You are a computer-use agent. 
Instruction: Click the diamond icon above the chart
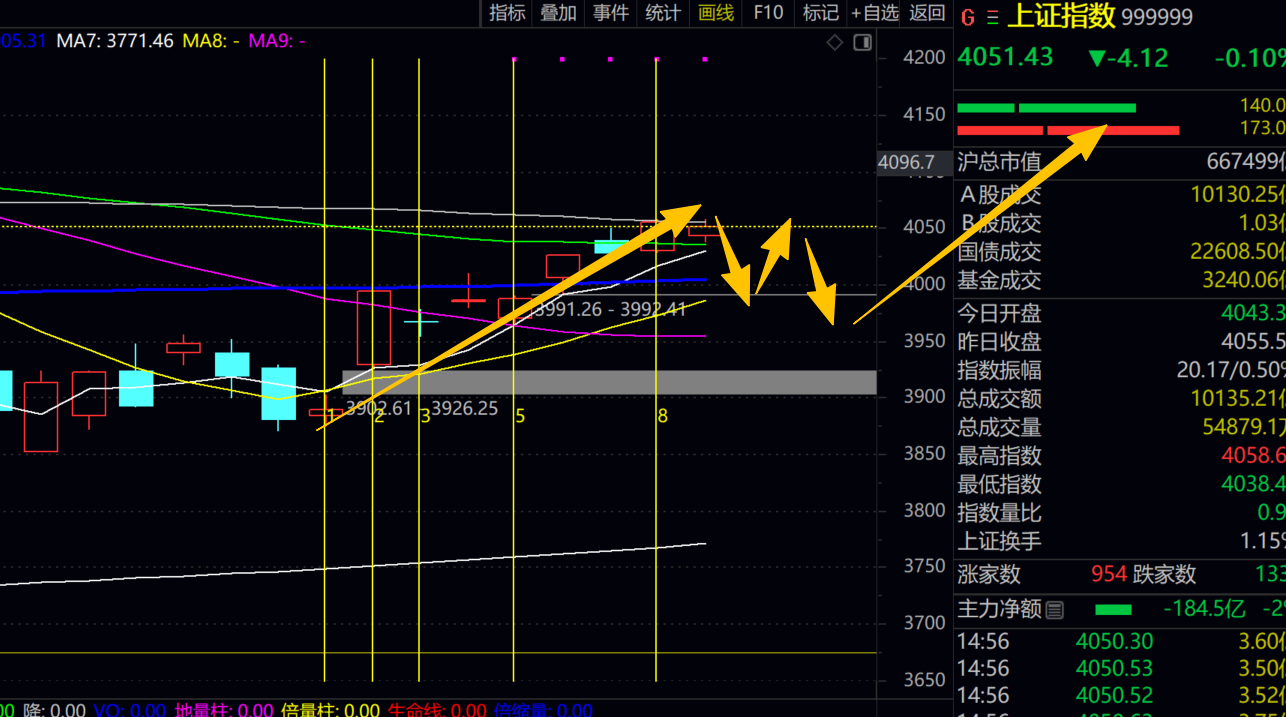tap(835, 42)
